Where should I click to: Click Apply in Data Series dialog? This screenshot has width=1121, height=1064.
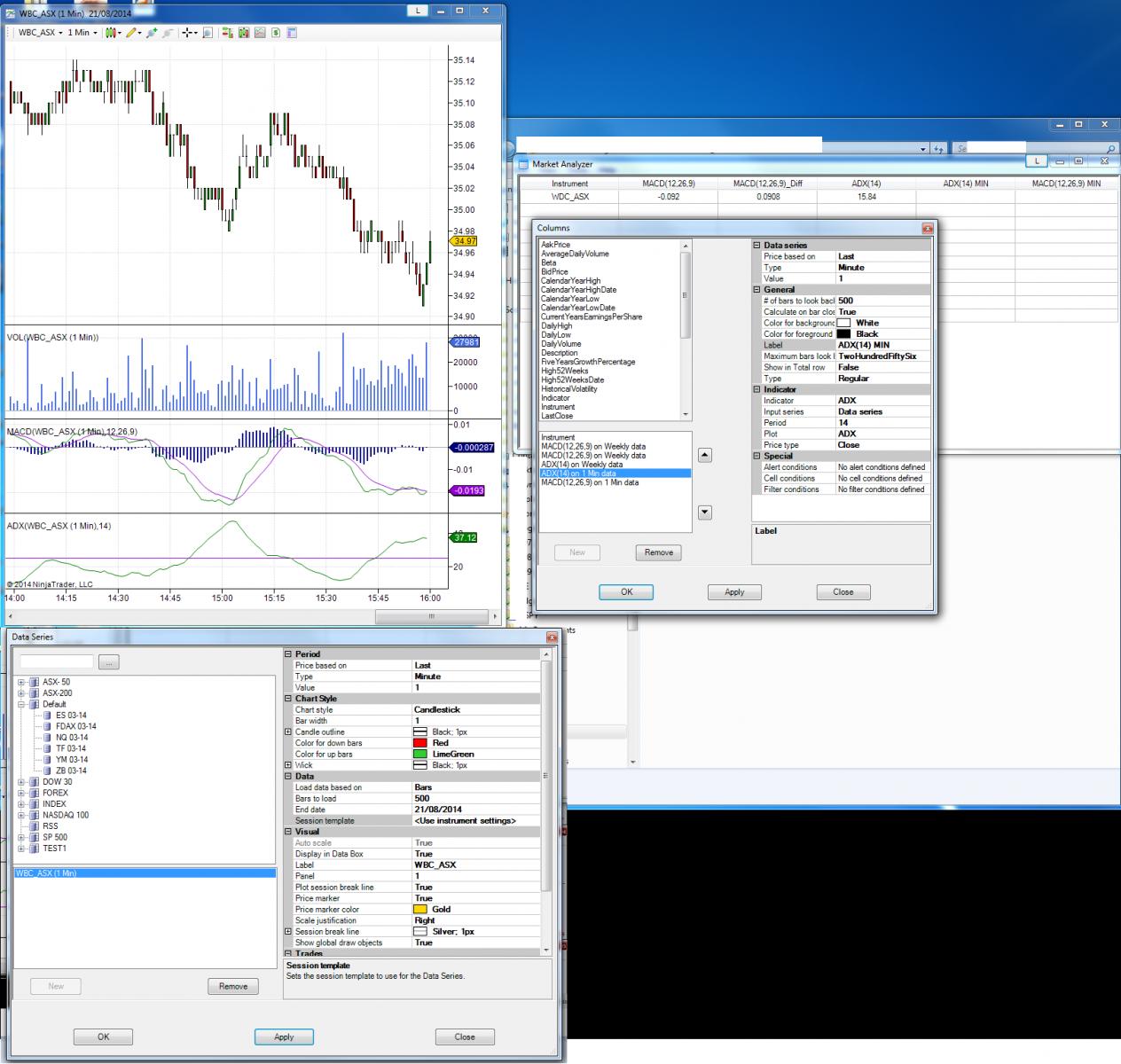click(x=284, y=1037)
